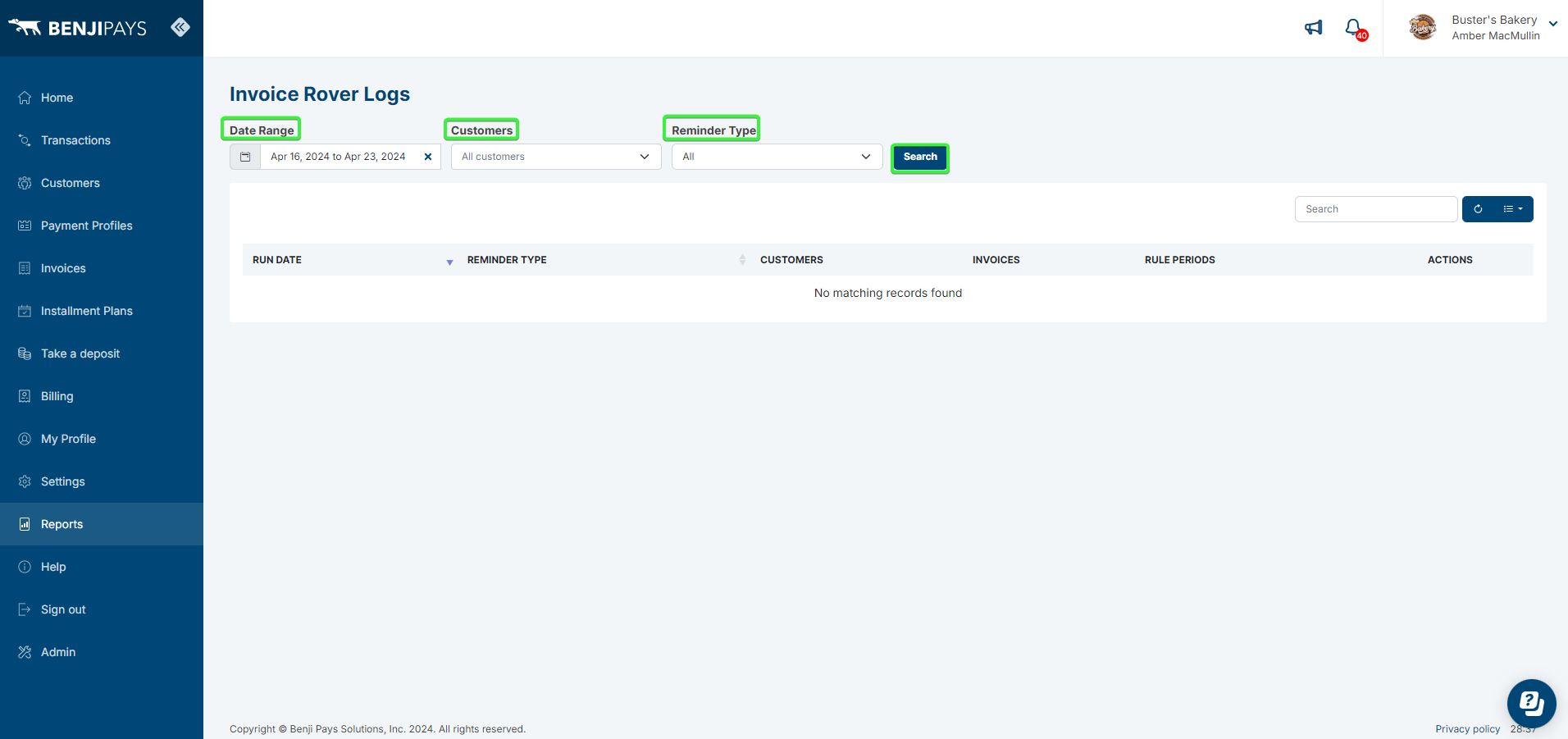The width and height of the screenshot is (1568, 739).
Task: Go to Home in the sidebar
Action: 102,98
